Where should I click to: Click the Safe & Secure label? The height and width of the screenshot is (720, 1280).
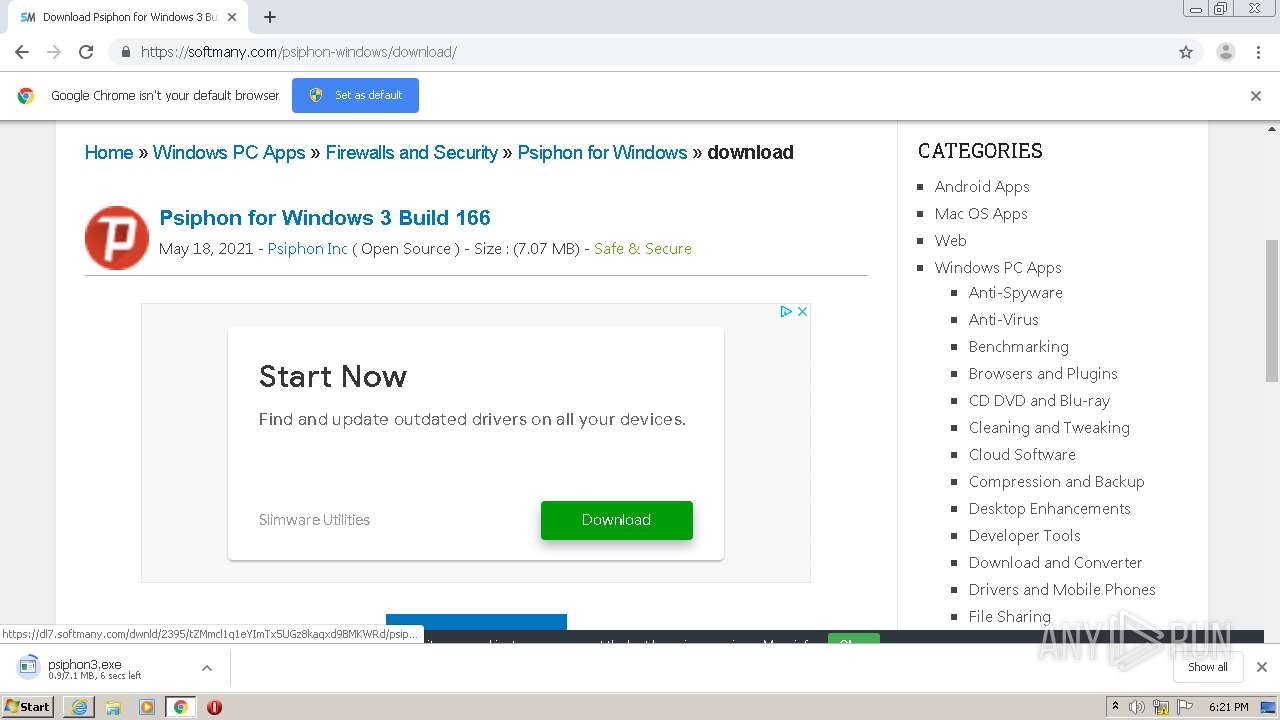tap(643, 249)
